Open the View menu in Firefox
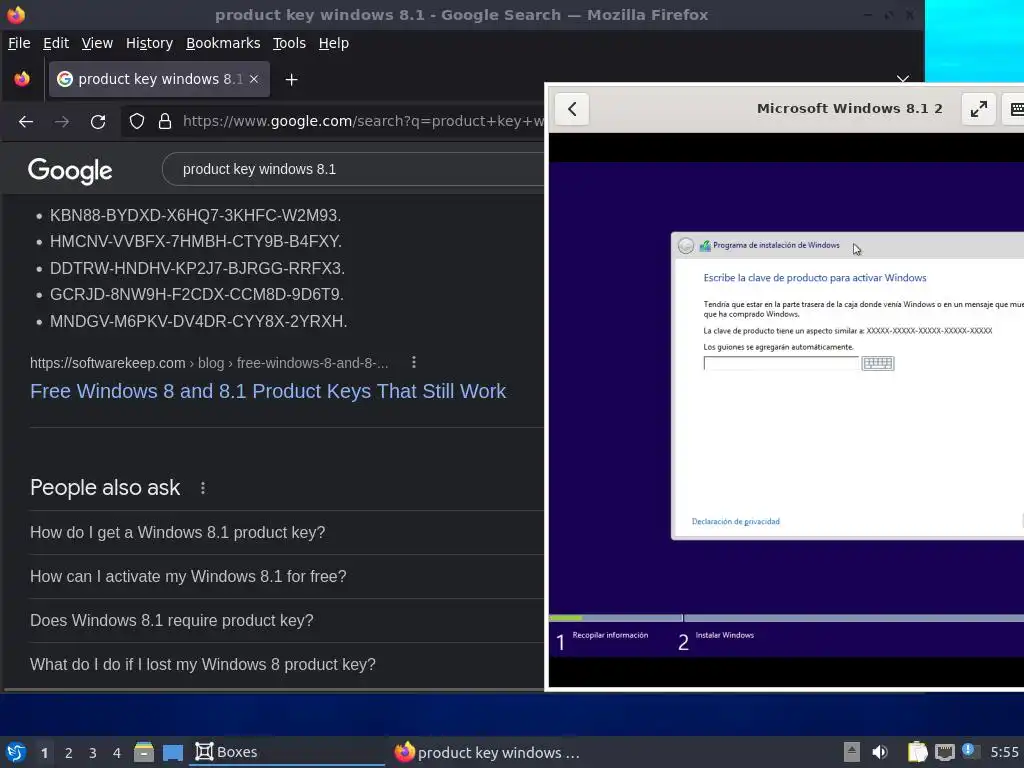The height and width of the screenshot is (768, 1024). pos(97,43)
